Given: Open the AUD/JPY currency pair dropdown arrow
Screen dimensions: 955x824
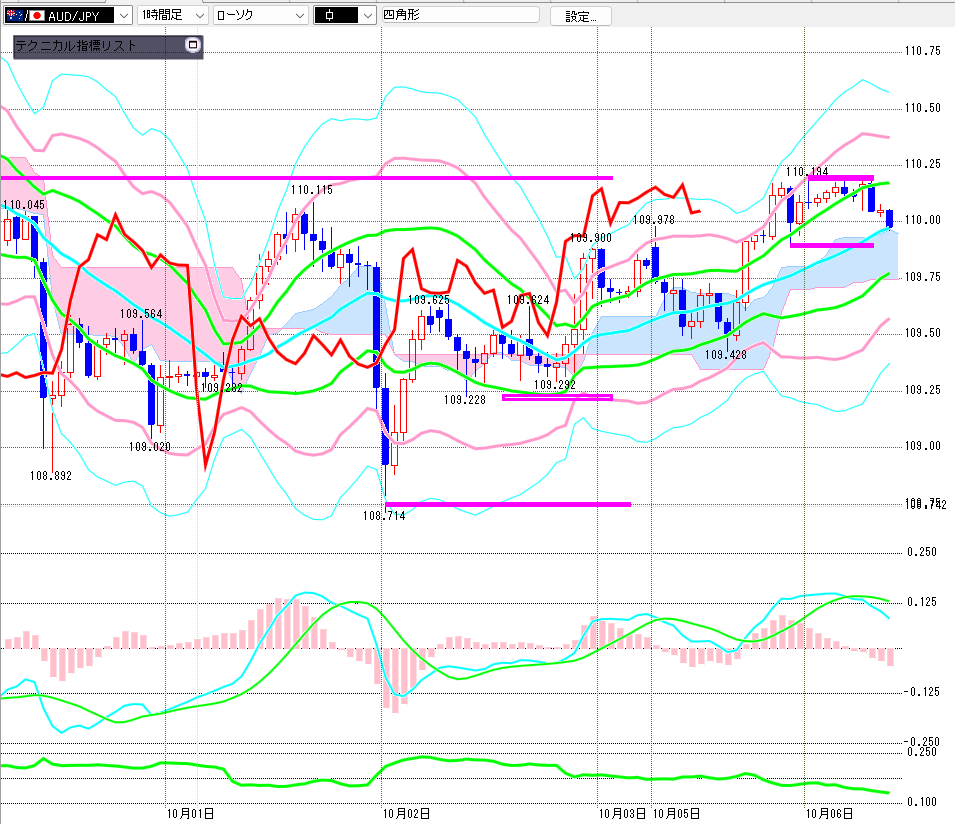Looking at the screenshot, I should tap(124, 16).
